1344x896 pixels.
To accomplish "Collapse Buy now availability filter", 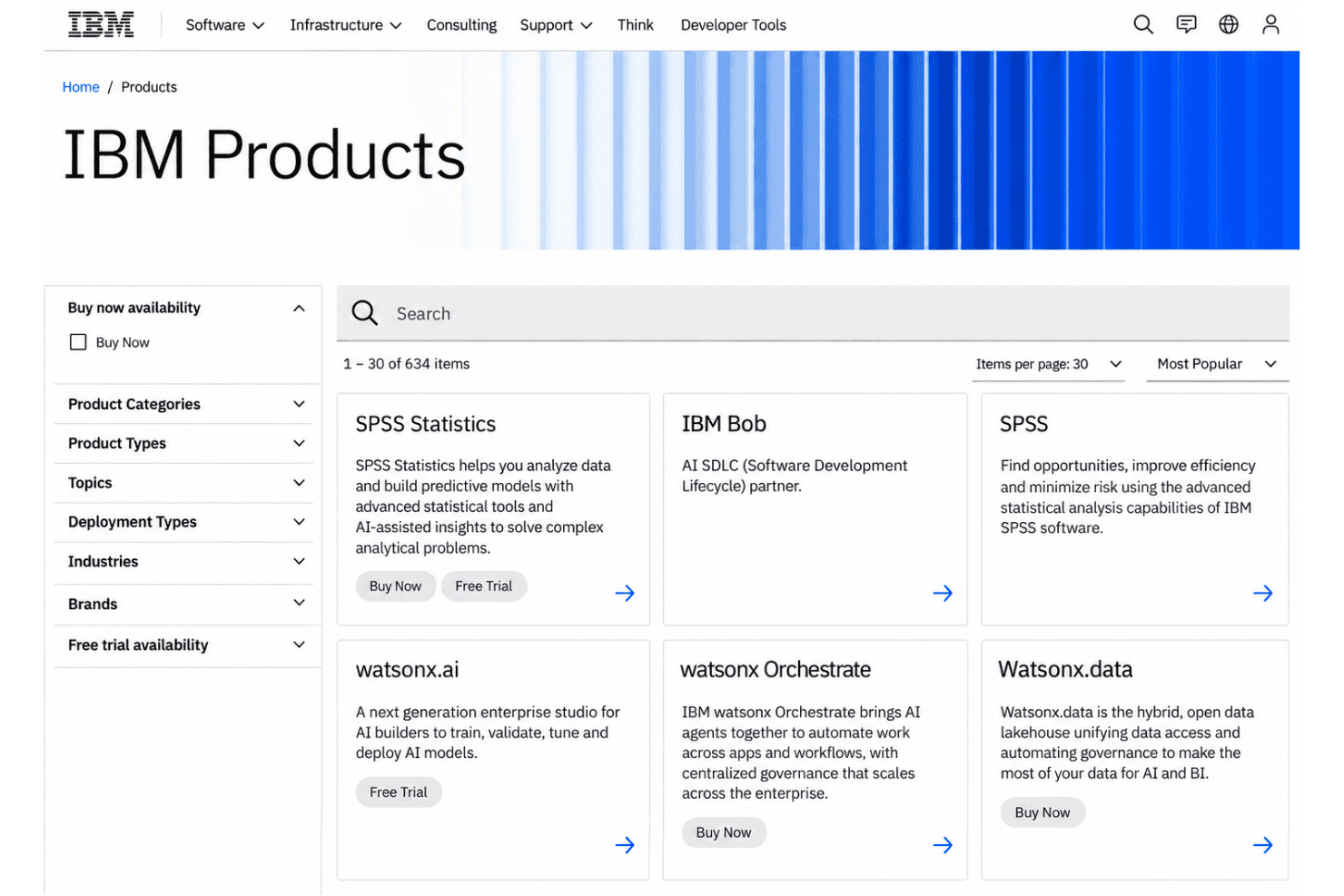I will click(299, 308).
